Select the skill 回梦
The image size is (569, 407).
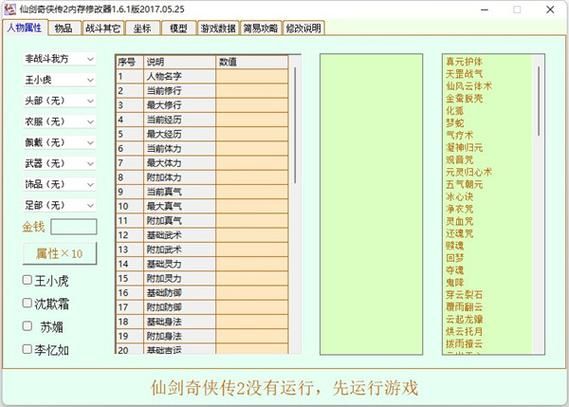pyautogui.click(x=455, y=258)
